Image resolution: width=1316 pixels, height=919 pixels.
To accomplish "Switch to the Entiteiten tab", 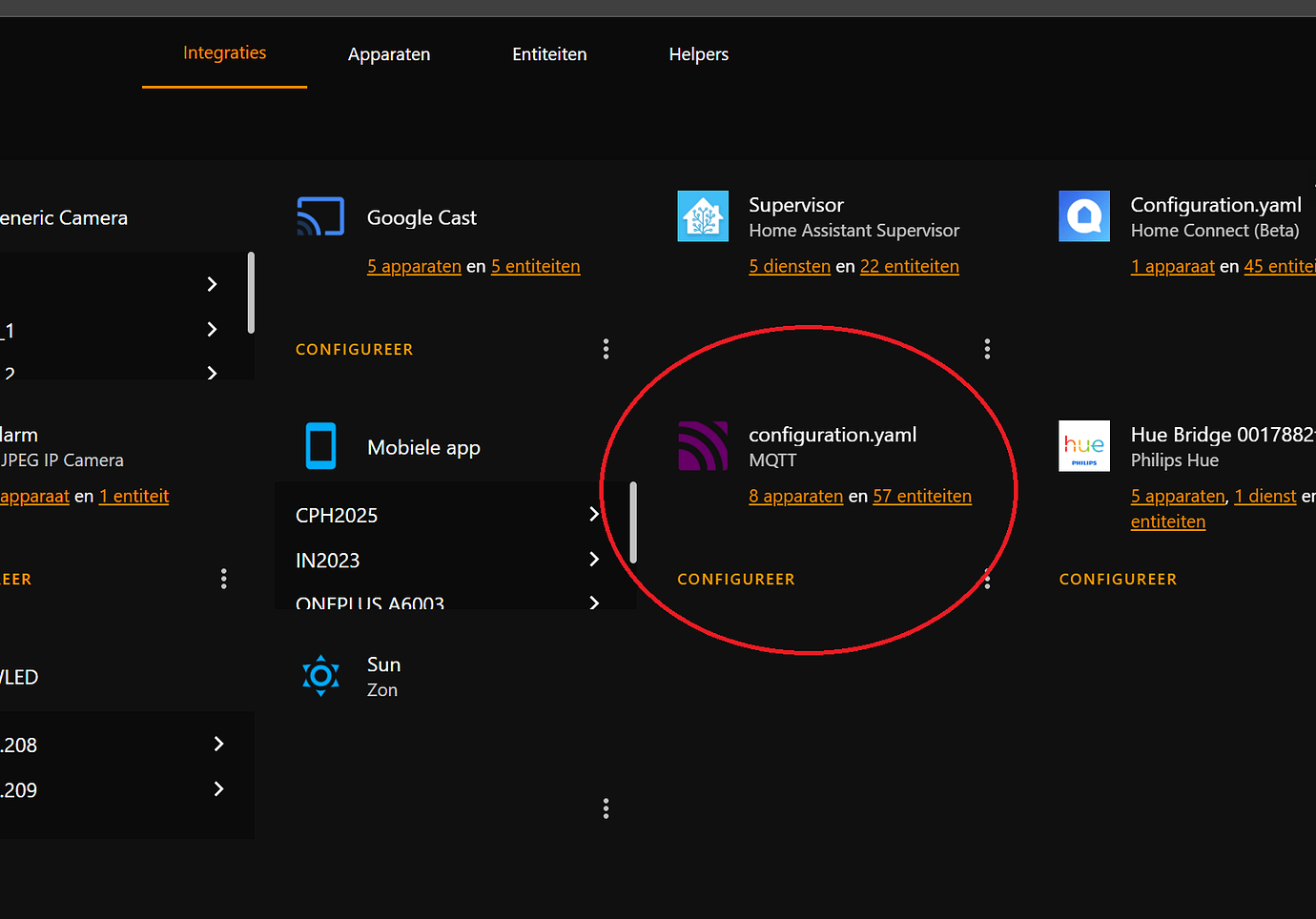I will click(x=549, y=54).
